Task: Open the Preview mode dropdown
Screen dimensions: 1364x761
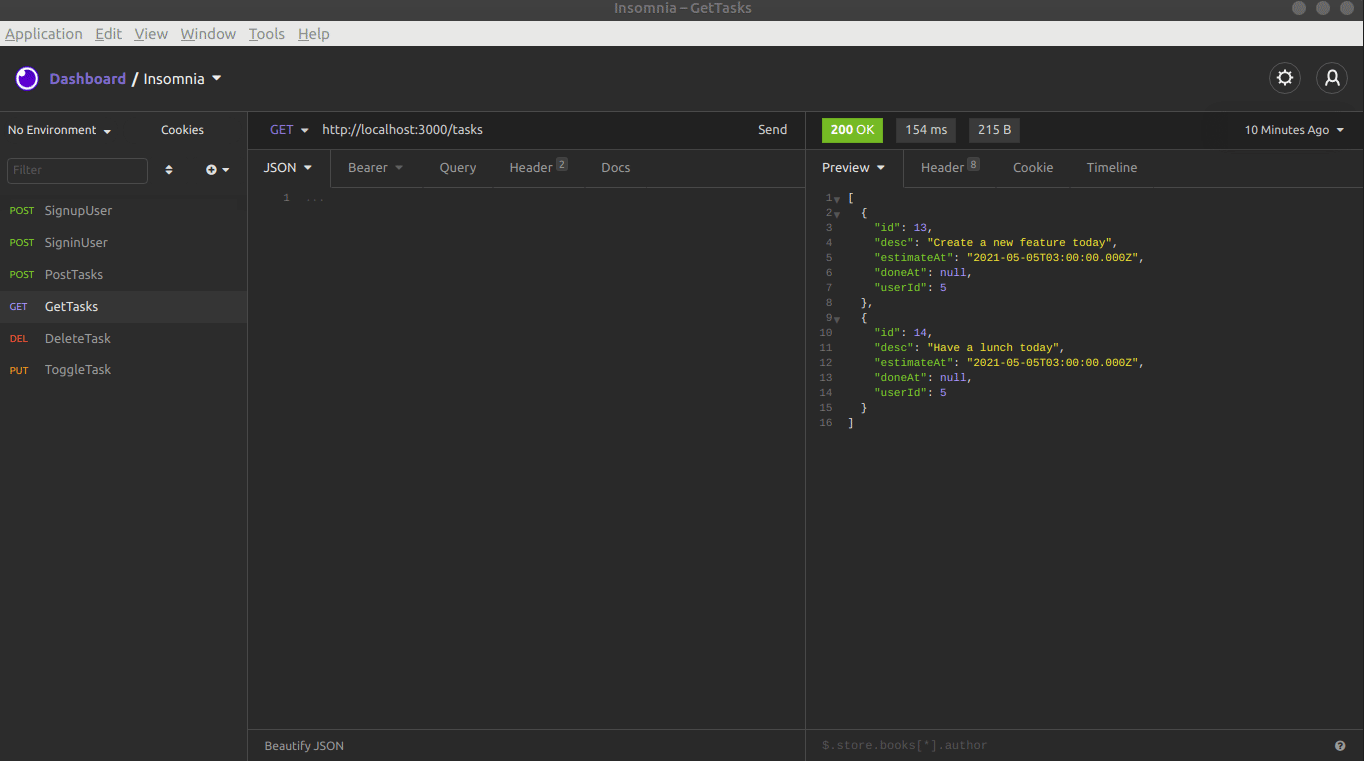Action: click(853, 168)
